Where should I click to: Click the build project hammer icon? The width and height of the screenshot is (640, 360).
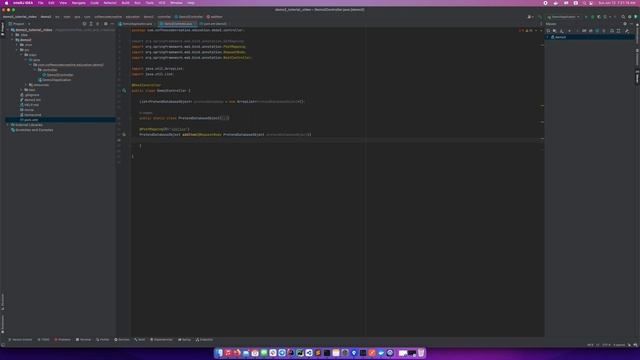(540, 17)
